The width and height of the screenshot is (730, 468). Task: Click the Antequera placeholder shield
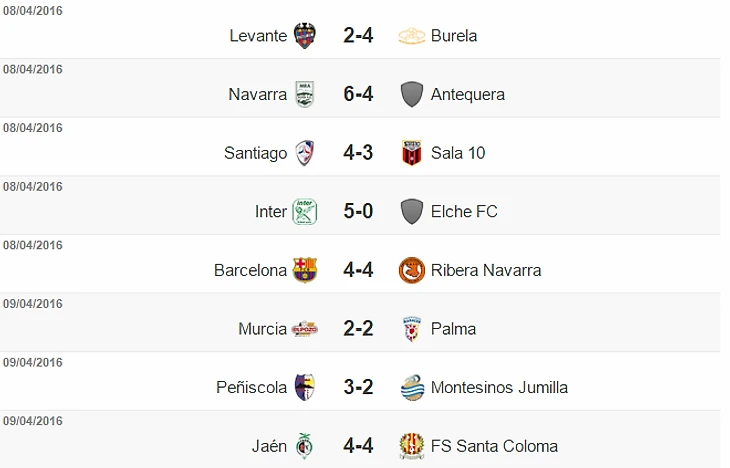(x=412, y=95)
